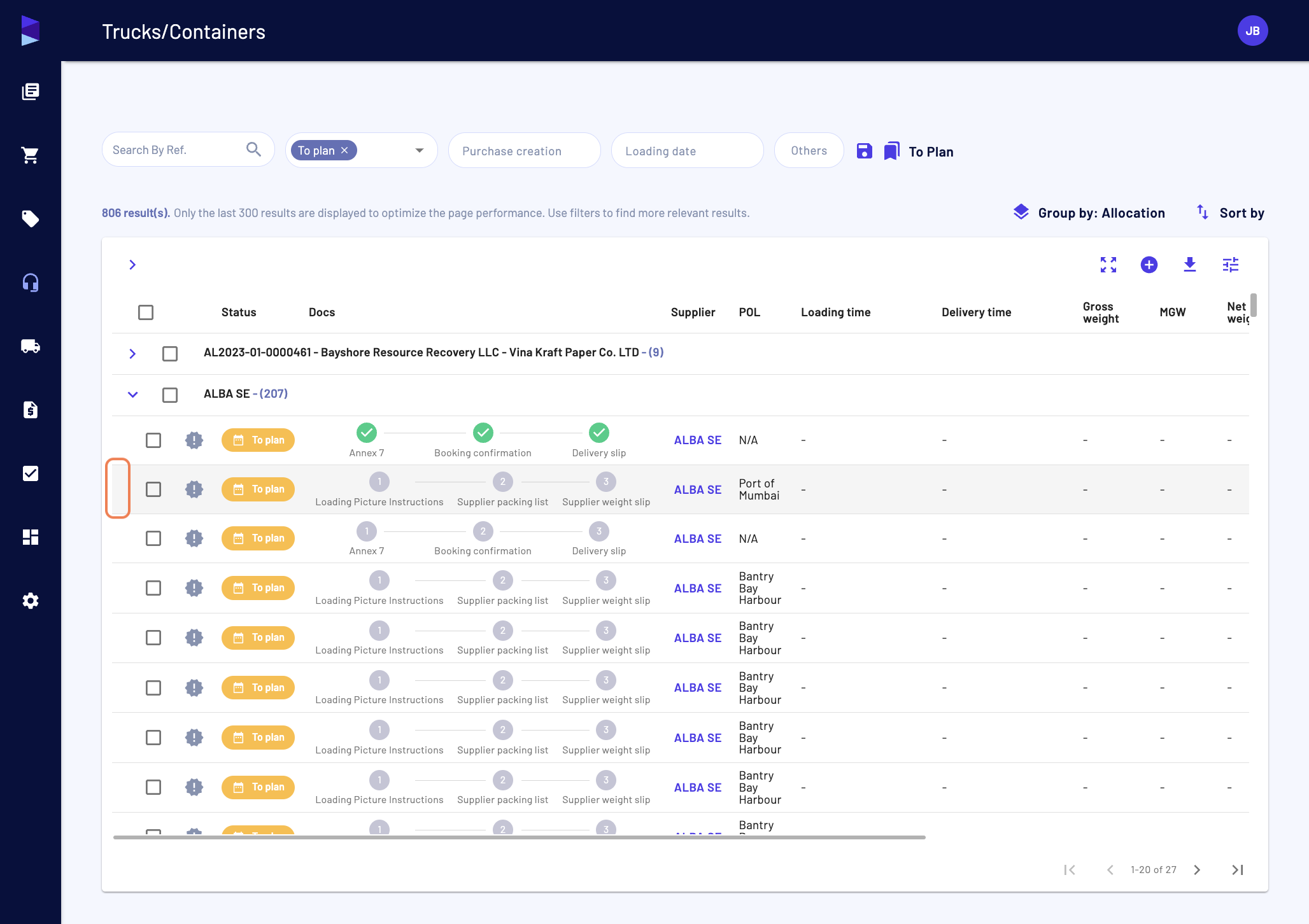Toggle the select-all header checkbox
Image resolution: width=1309 pixels, height=924 pixels.
(146, 312)
